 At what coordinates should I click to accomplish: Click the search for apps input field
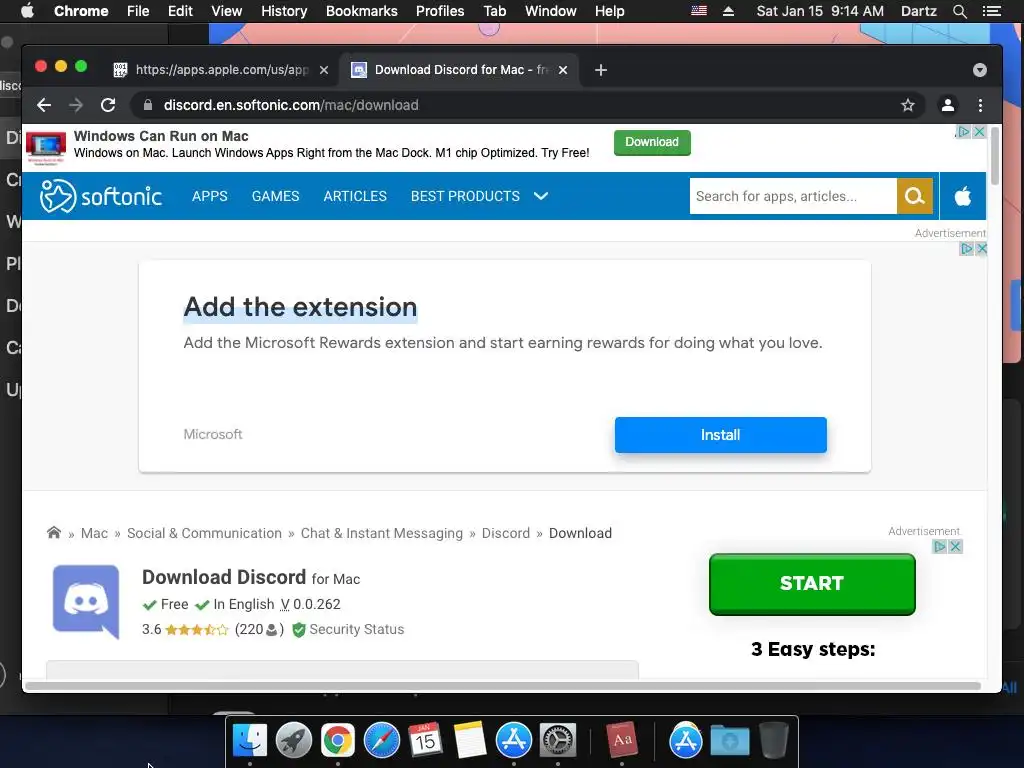[x=793, y=196]
